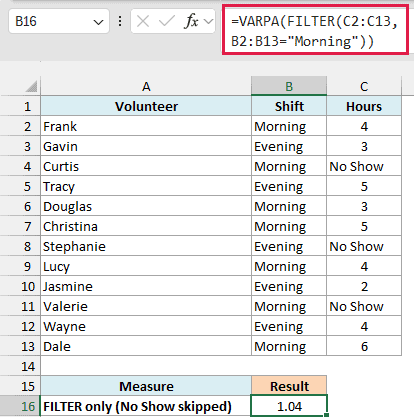Select row 8 header
The width and height of the screenshot is (414, 417).
(x=20, y=246)
